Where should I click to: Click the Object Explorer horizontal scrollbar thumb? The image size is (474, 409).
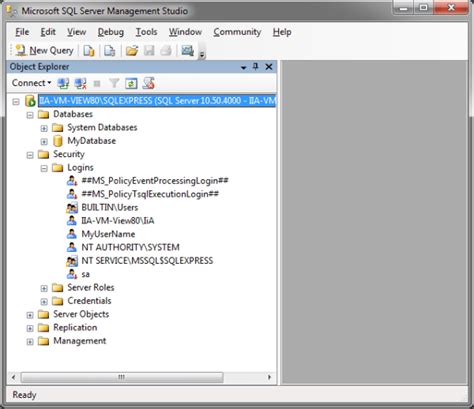(122, 377)
